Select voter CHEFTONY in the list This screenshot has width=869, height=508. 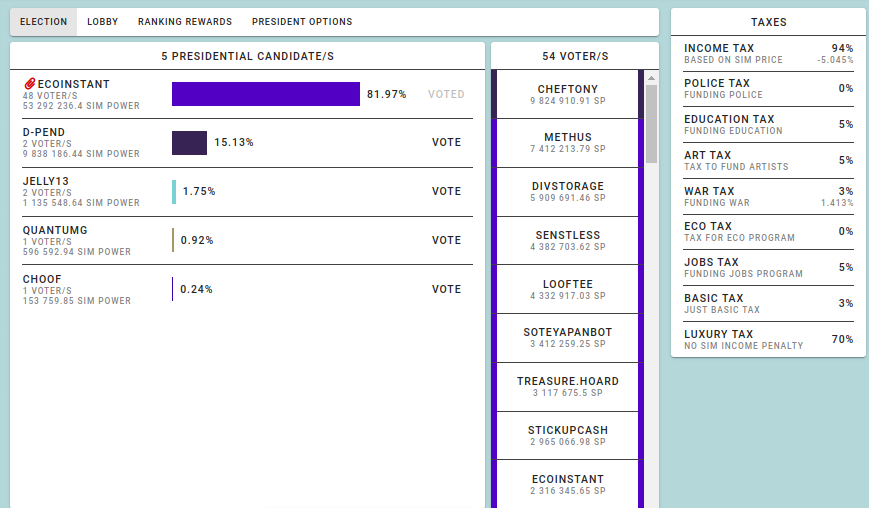pos(567,94)
